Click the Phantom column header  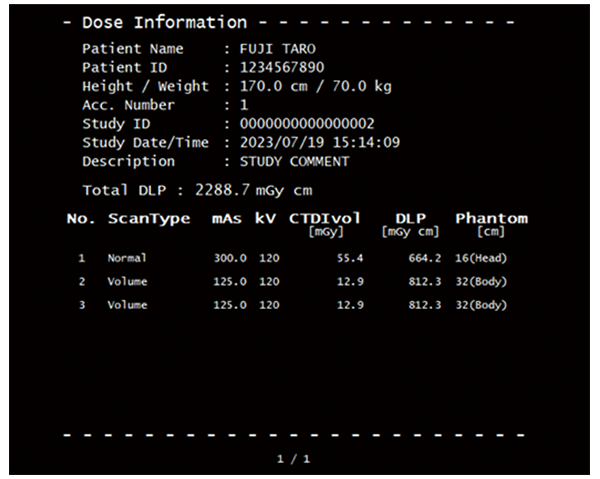click(x=491, y=219)
